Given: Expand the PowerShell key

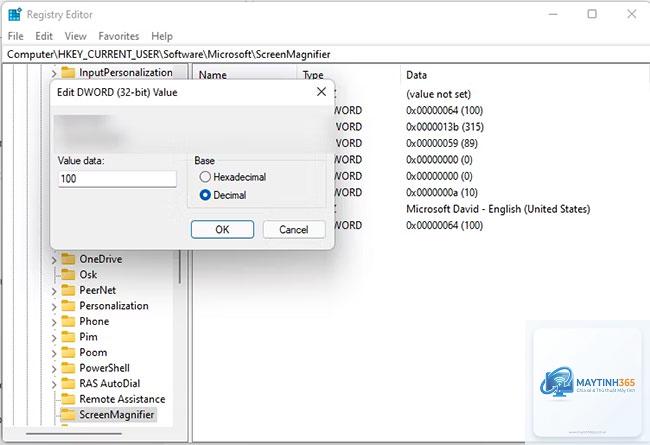Looking at the screenshot, I should coord(54,369).
